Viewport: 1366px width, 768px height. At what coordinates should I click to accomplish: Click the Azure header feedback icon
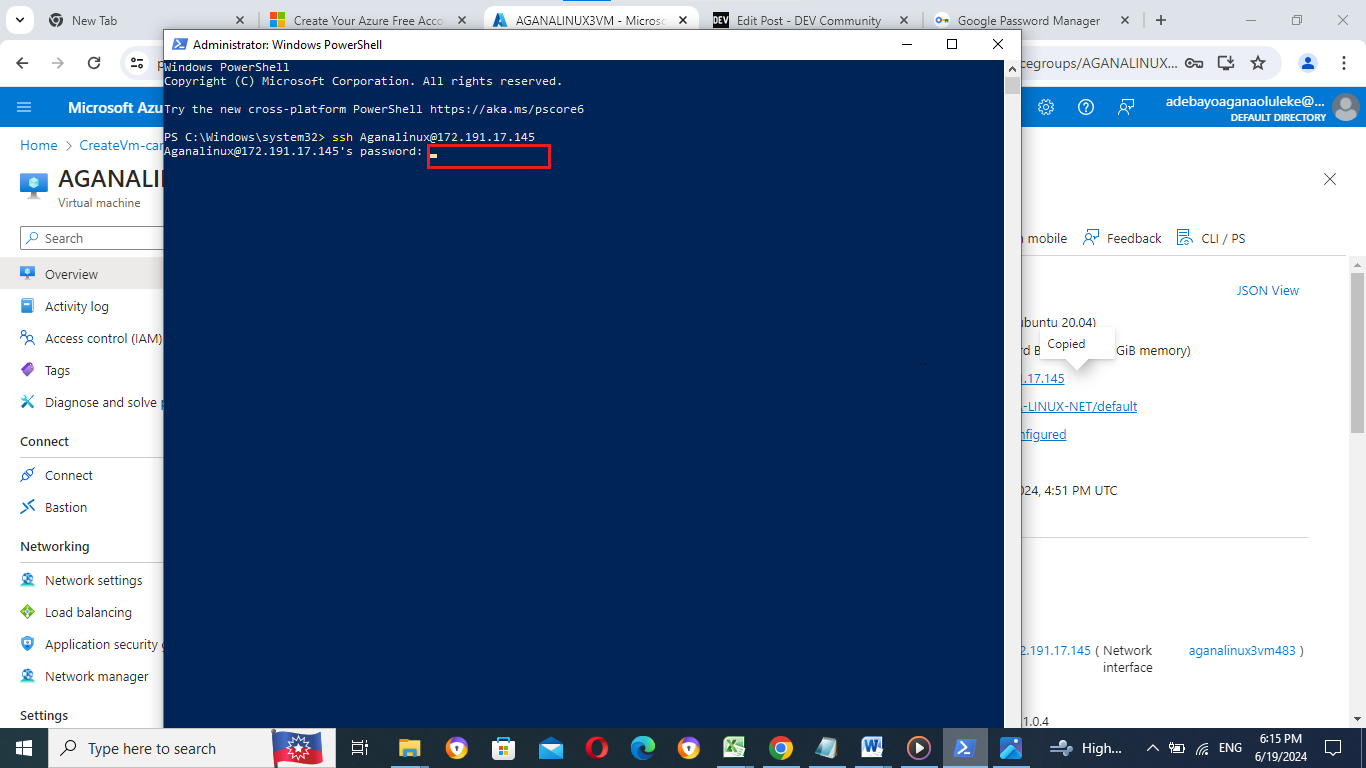(1126, 107)
